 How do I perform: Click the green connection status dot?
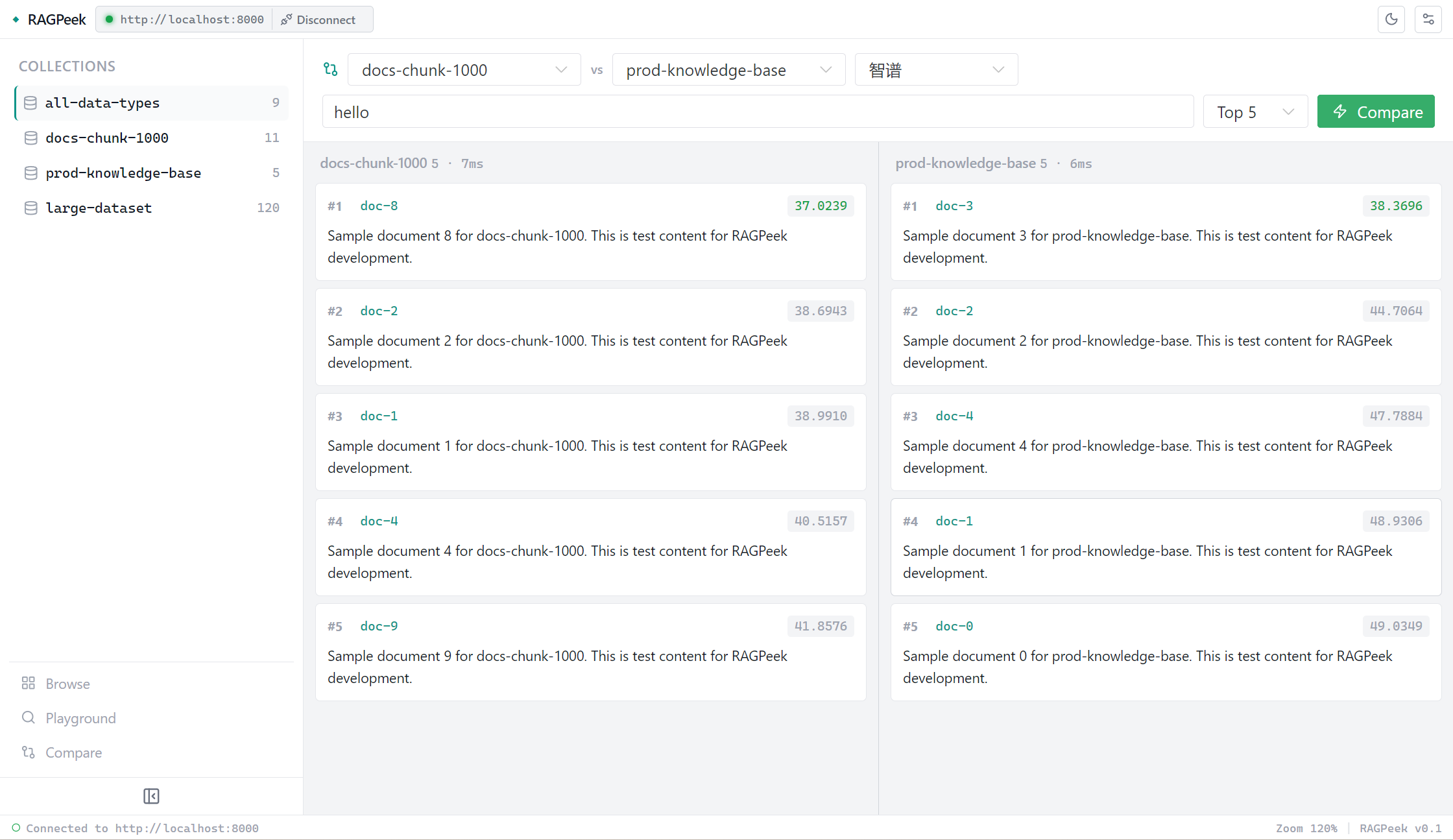pos(110,19)
